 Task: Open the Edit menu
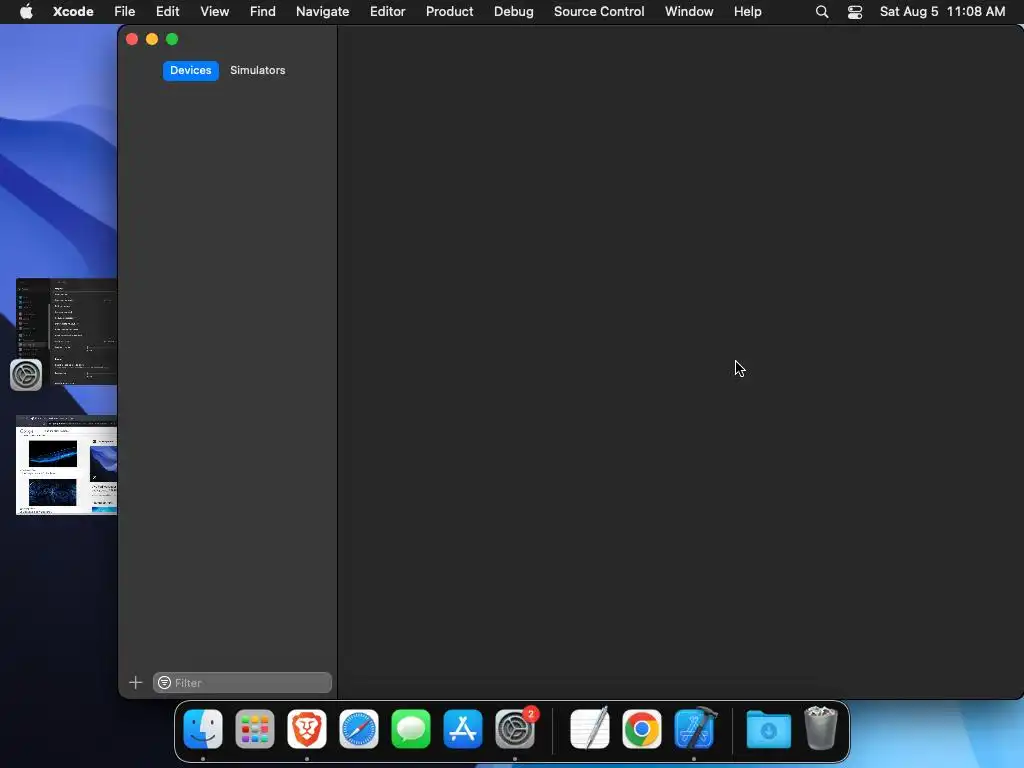(x=168, y=12)
